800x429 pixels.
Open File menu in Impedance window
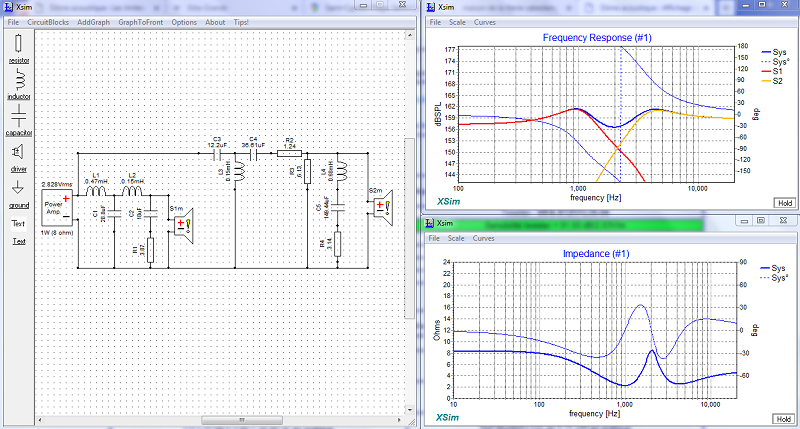click(x=434, y=238)
